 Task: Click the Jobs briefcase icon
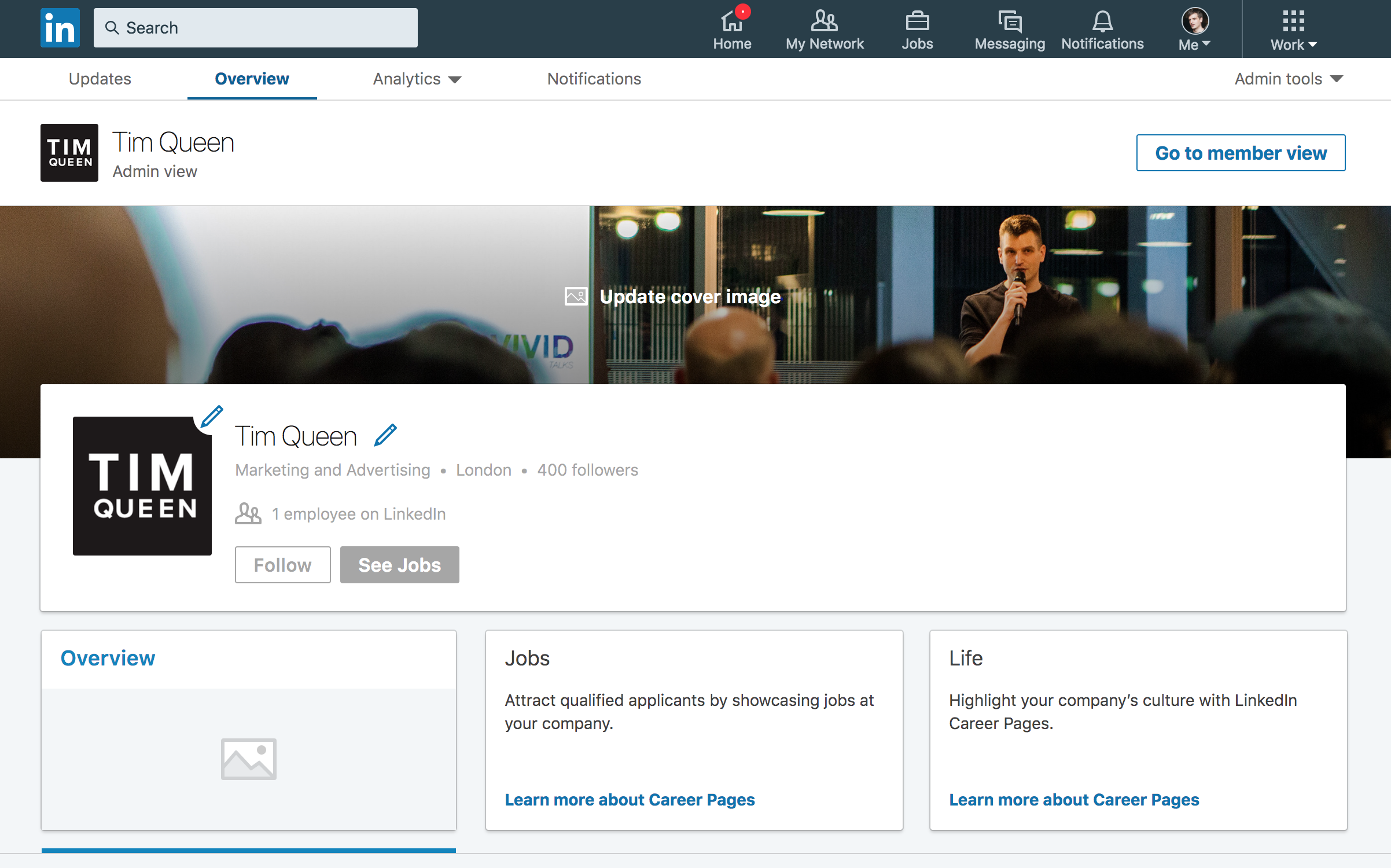(917, 22)
